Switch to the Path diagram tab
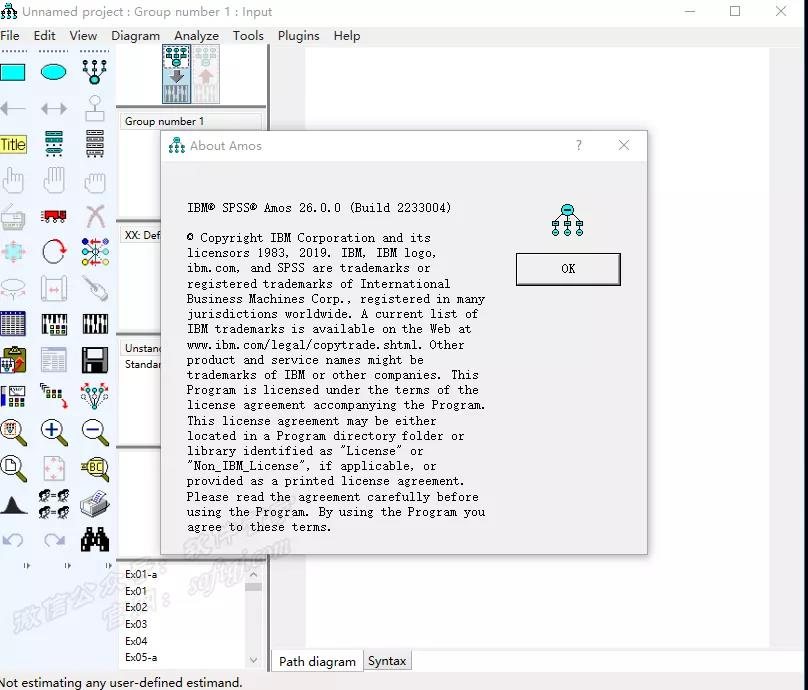This screenshot has width=808, height=690. (x=317, y=661)
